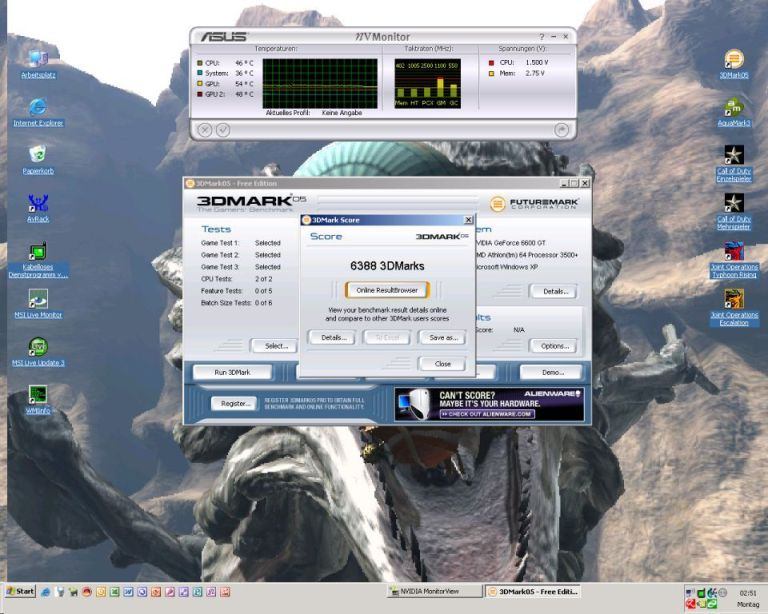The image size is (768, 614).
Task: Click the Options button in 3DMark05
Action: coord(554,346)
